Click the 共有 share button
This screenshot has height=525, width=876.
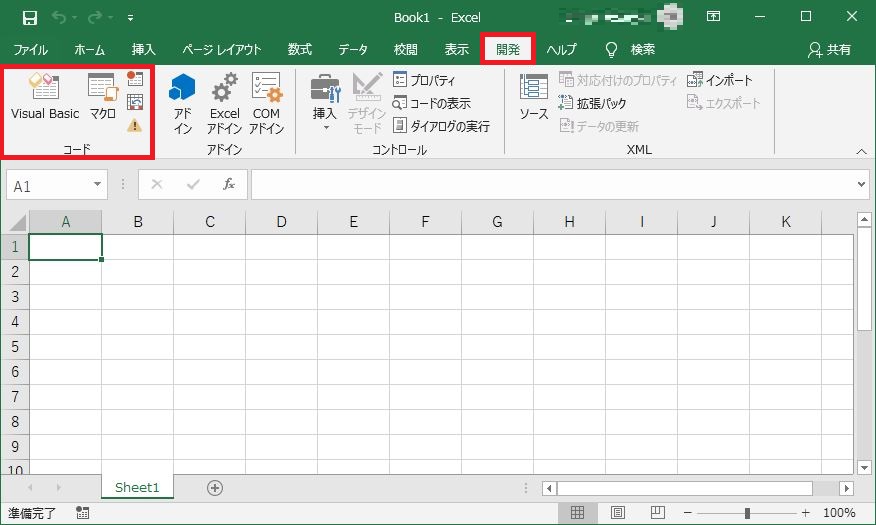point(829,50)
